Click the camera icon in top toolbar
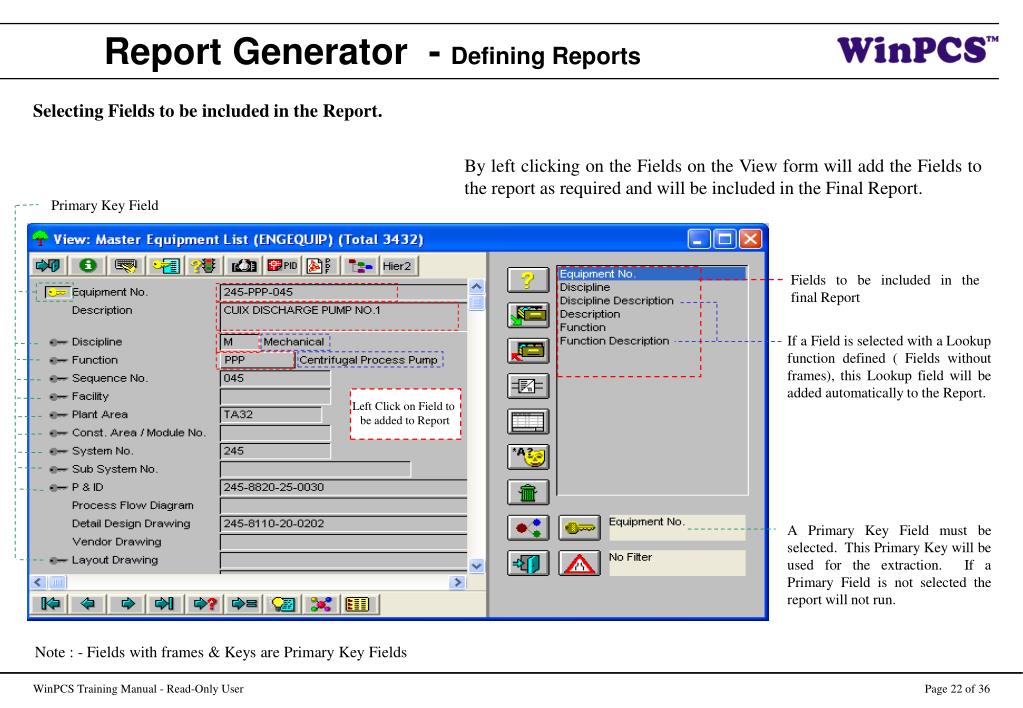 pos(244,266)
